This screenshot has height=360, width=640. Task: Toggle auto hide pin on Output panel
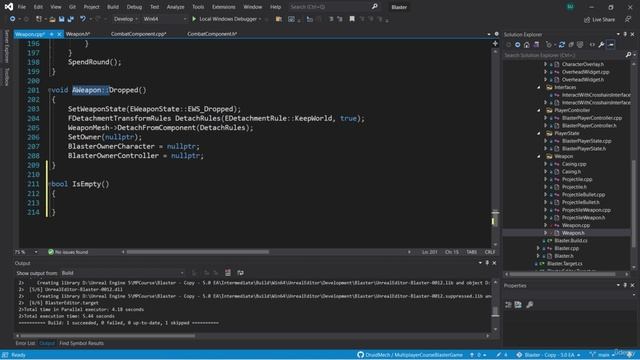point(487,263)
